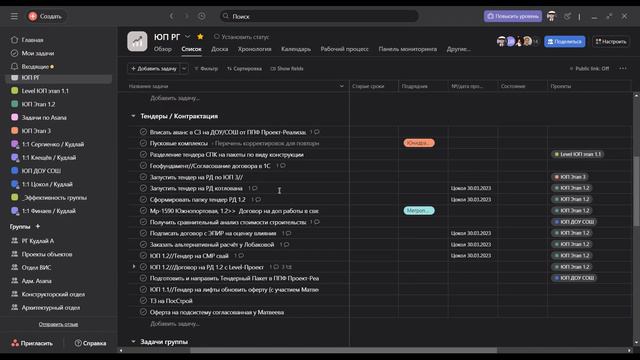
Task: Click Установить статус
Action: 241,37
